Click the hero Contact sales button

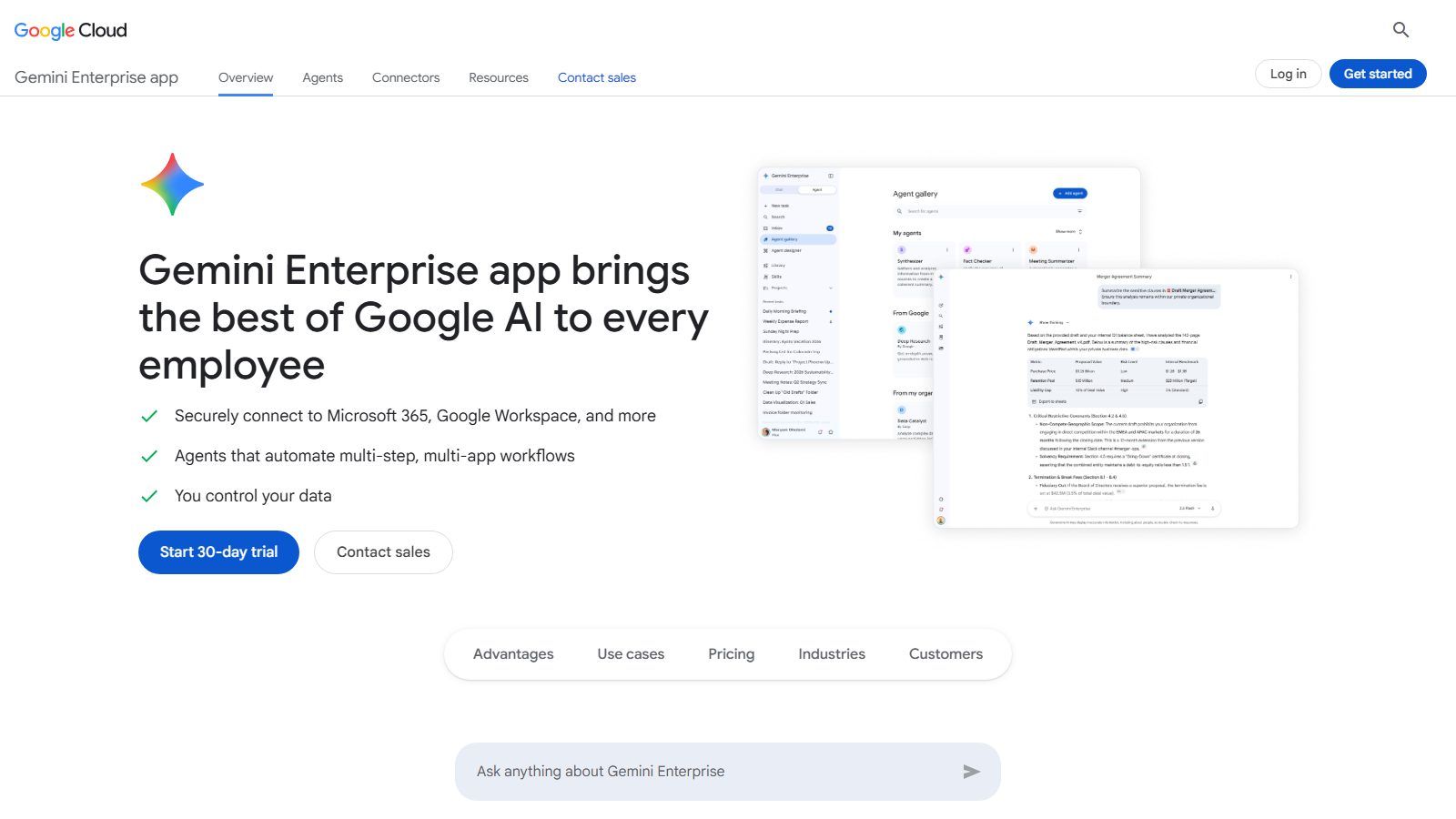383,552
